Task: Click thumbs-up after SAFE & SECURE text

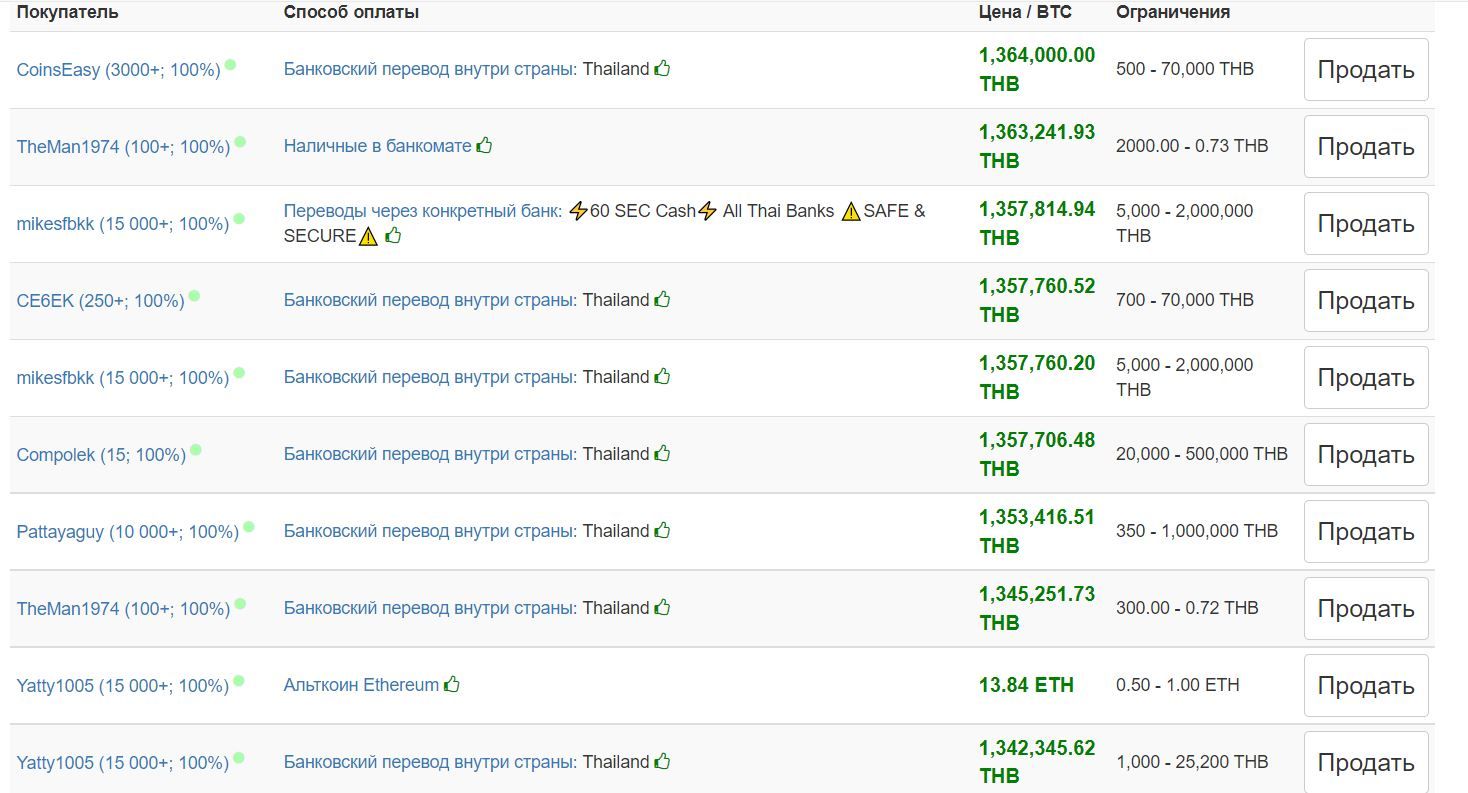Action: (393, 235)
